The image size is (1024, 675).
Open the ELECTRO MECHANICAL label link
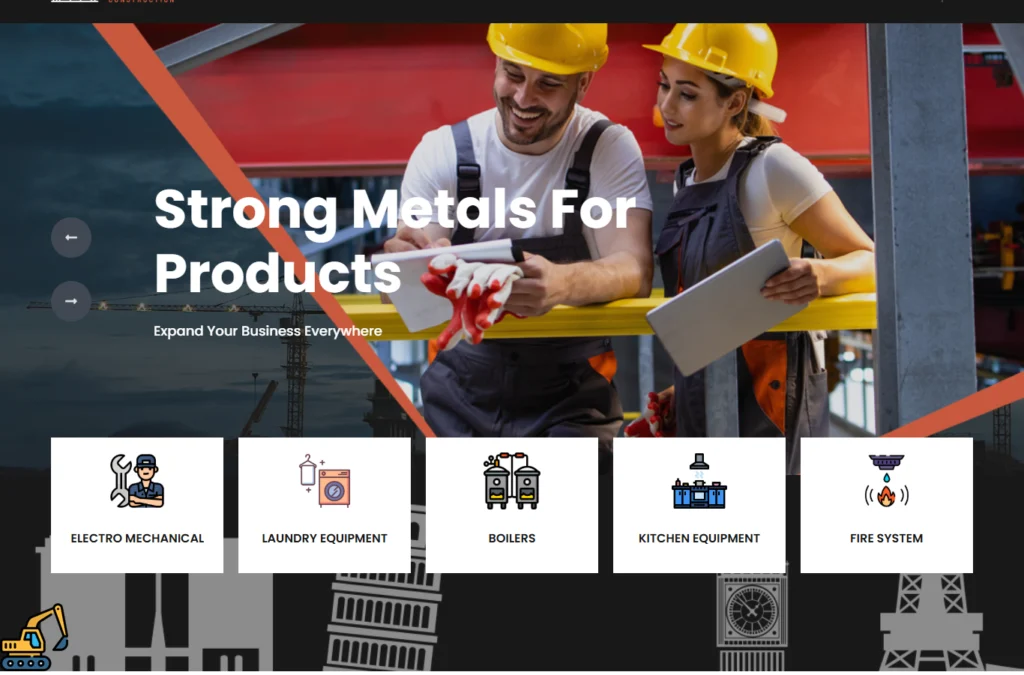pos(137,539)
